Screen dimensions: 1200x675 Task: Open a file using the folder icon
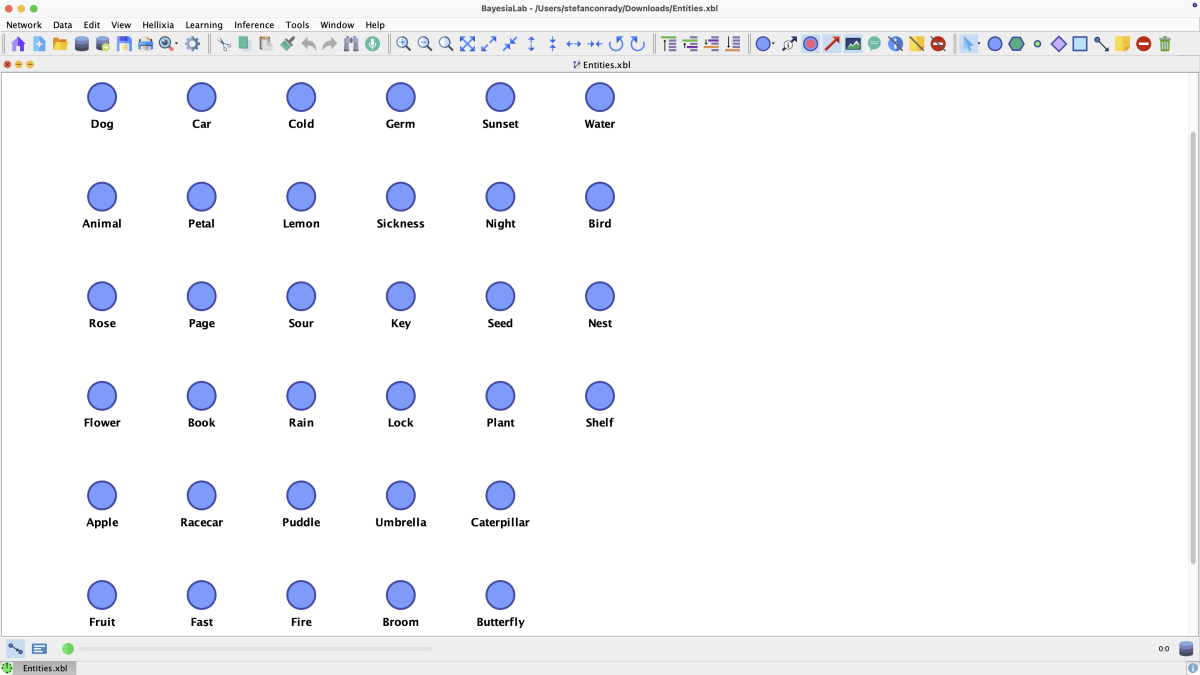(60, 44)
